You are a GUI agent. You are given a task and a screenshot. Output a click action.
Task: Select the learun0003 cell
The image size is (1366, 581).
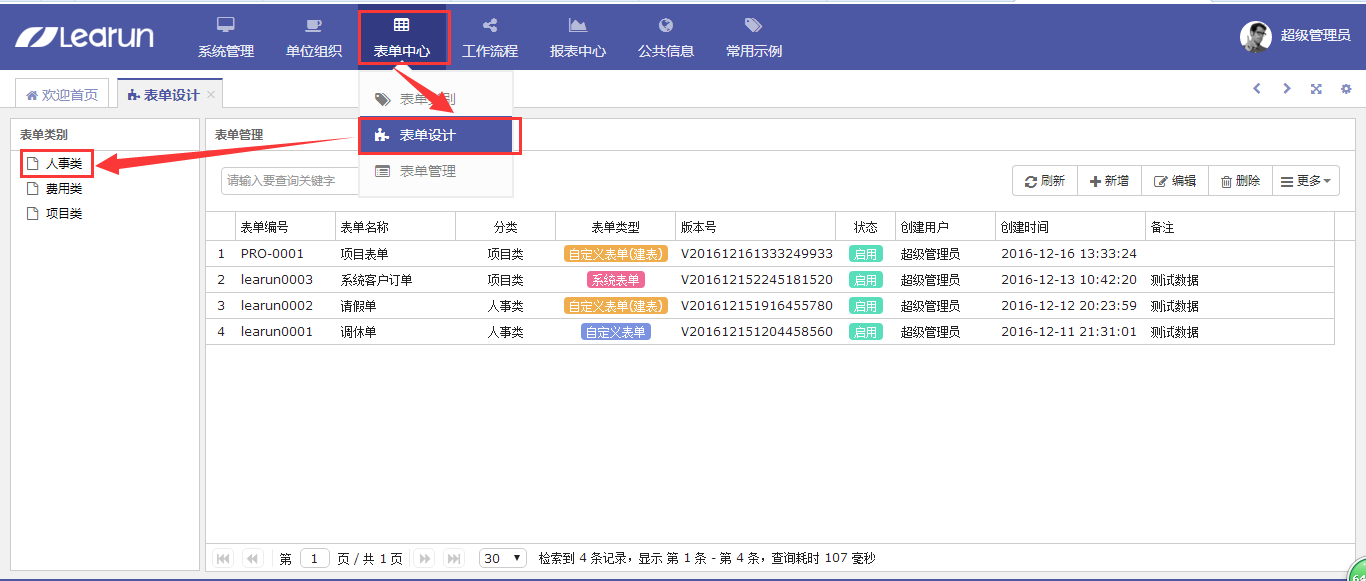[285, 280]
